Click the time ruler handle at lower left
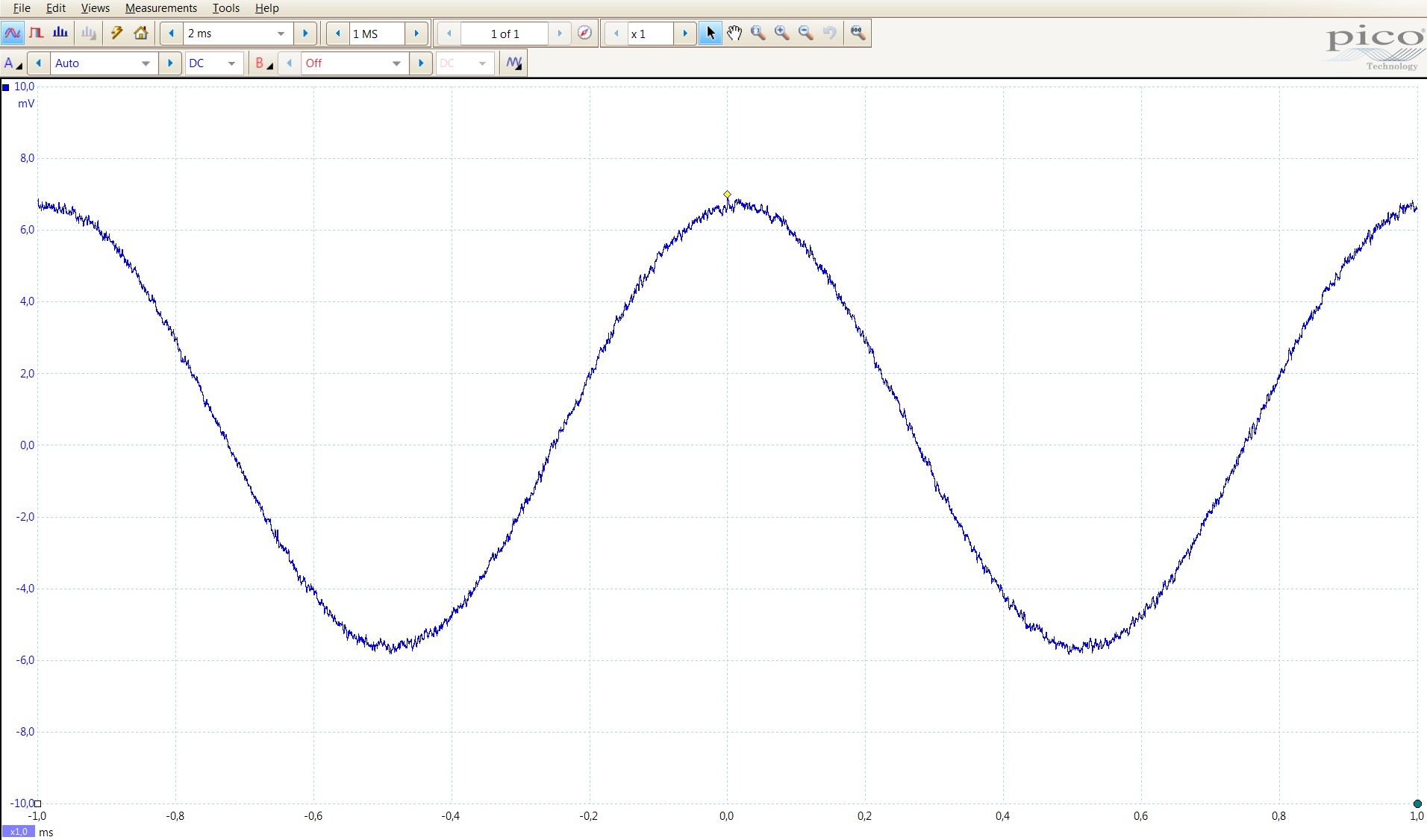 coord(38,803)
